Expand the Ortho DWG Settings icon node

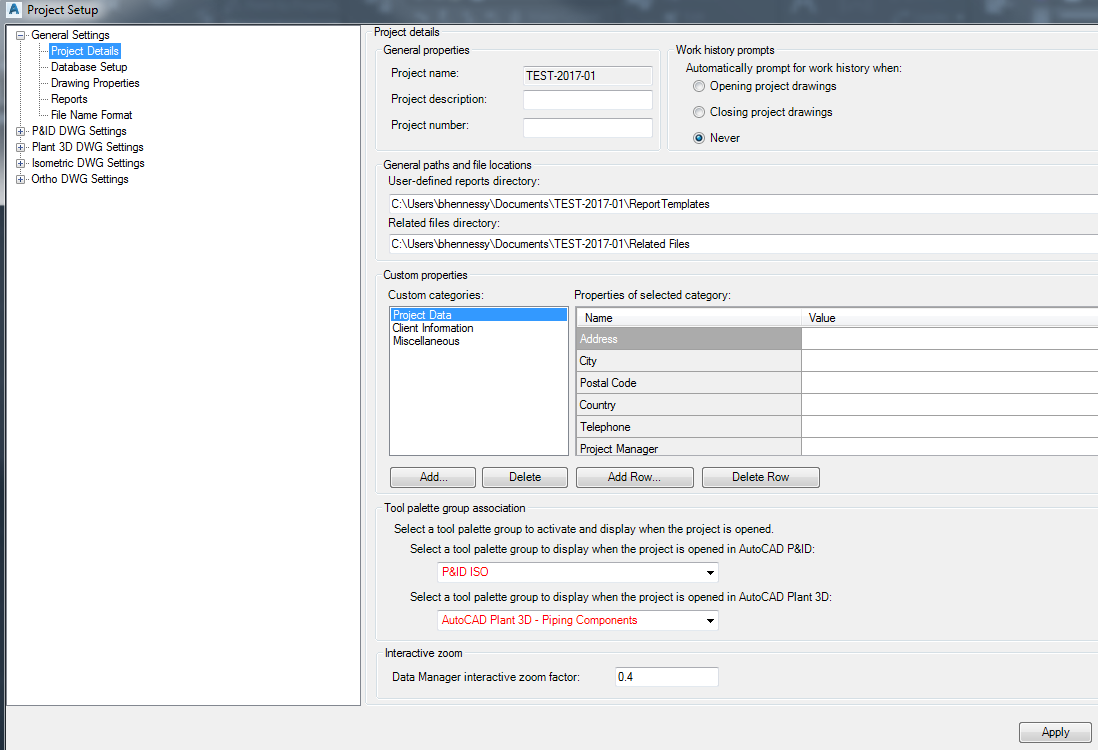pos(21,179)
